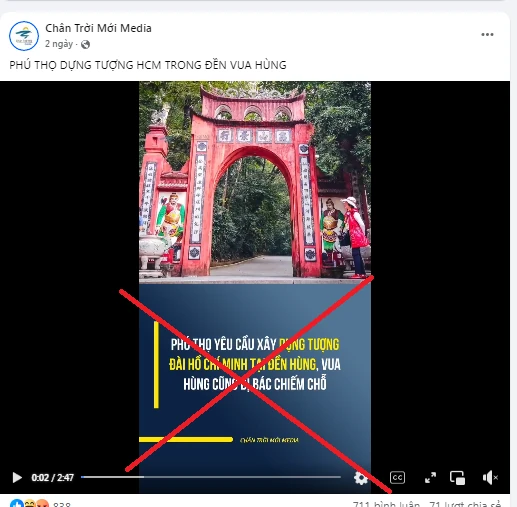Expand the video to fullscreen

tap(430, 478)
